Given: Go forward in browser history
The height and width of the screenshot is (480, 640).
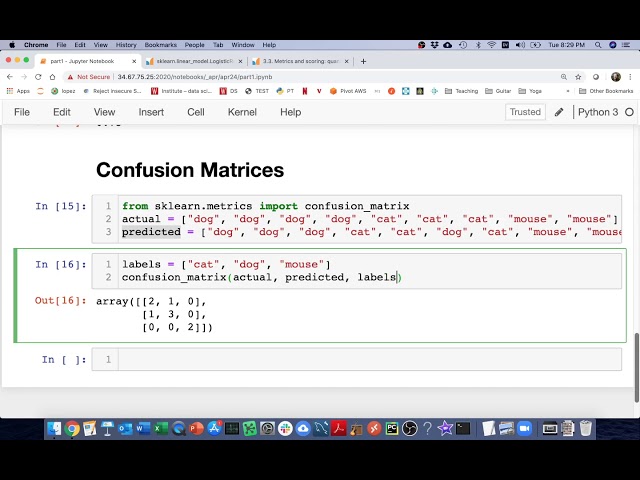Looking at the screenshot, I should 24,77.
